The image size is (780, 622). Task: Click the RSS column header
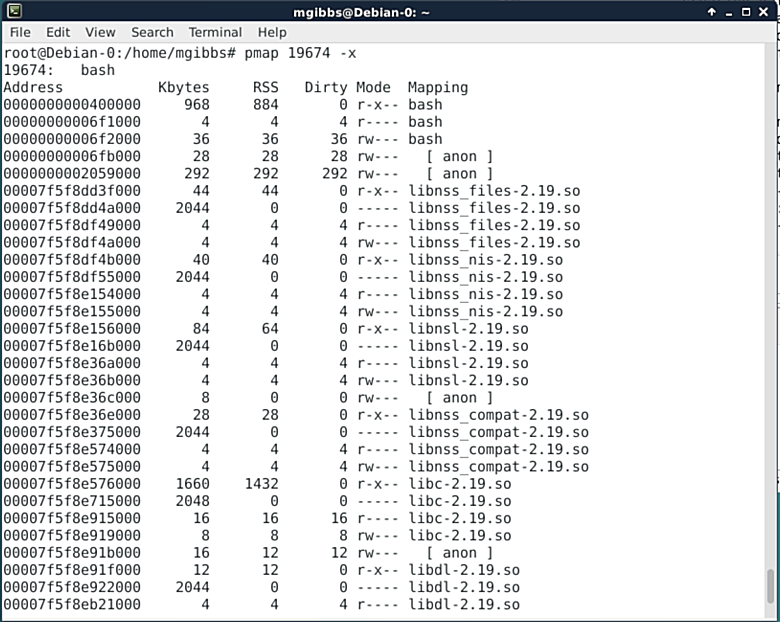point(265,87)
